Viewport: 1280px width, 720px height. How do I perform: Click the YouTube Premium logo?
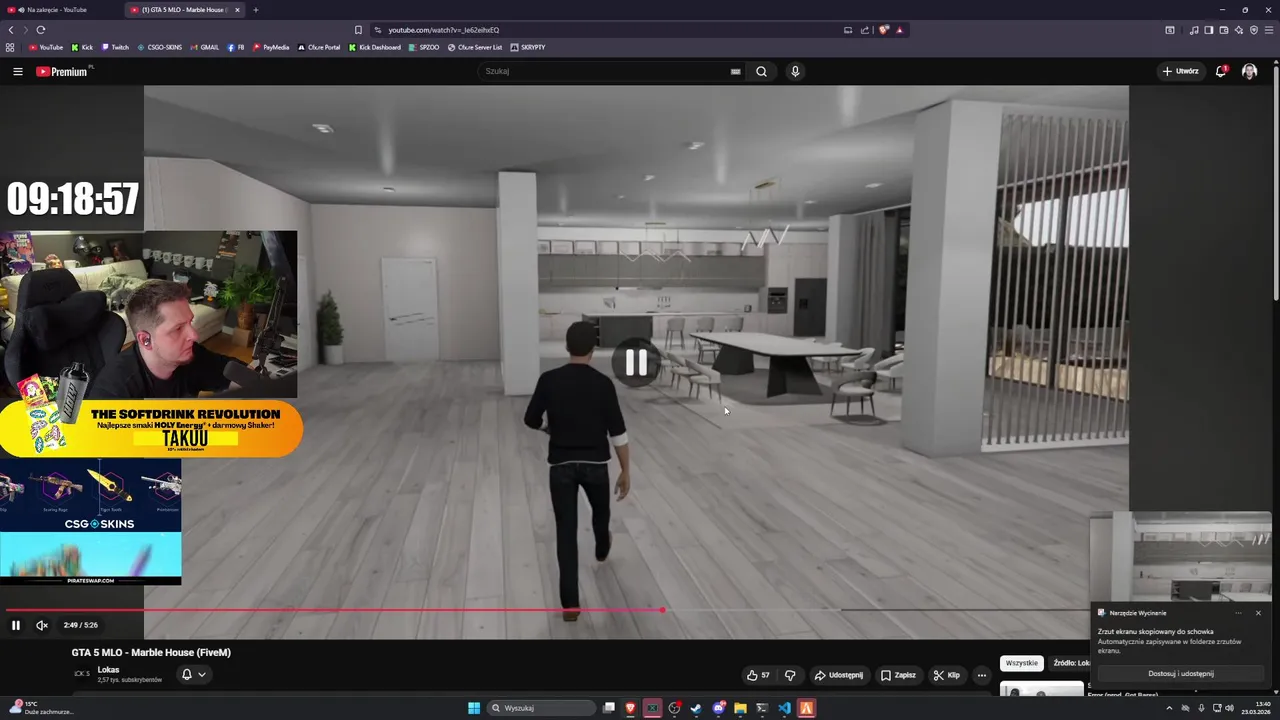tap(62, 71)
